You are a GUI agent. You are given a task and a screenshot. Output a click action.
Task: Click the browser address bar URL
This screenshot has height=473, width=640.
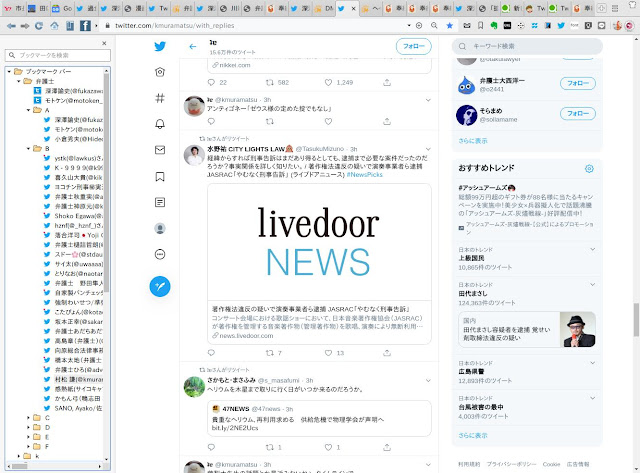[x=174, y=26]
